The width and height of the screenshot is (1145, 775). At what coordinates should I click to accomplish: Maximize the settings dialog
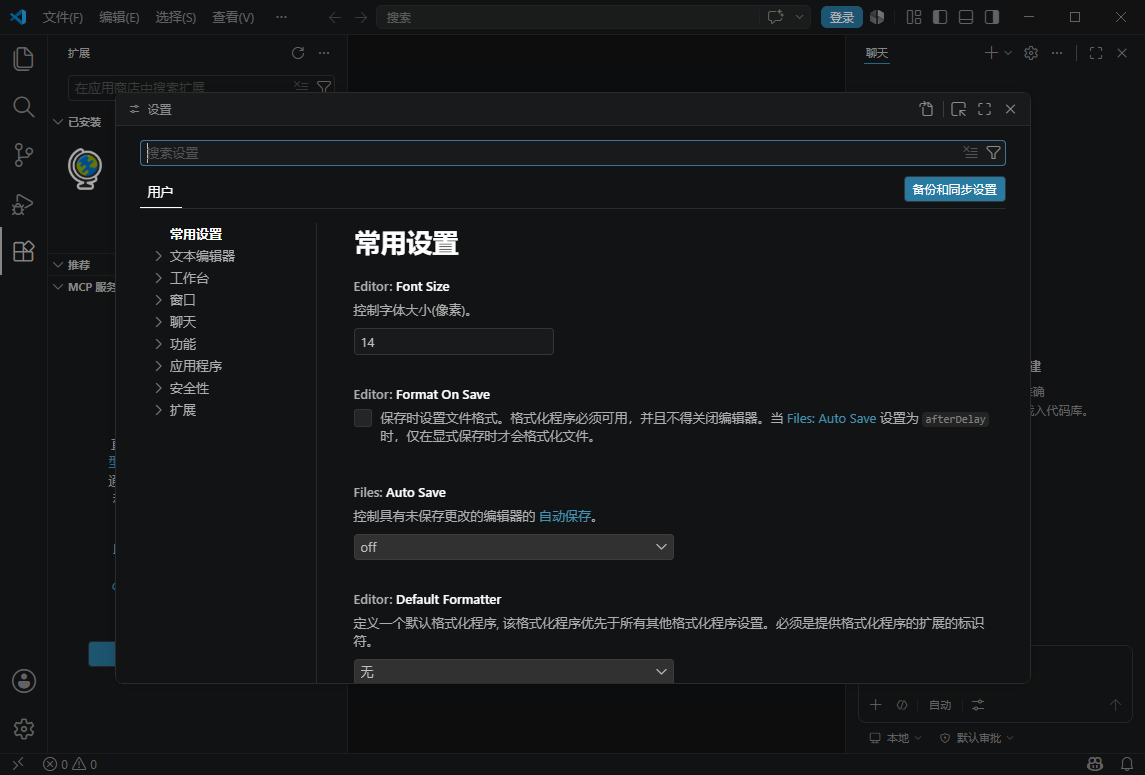[x=985, y=109]
